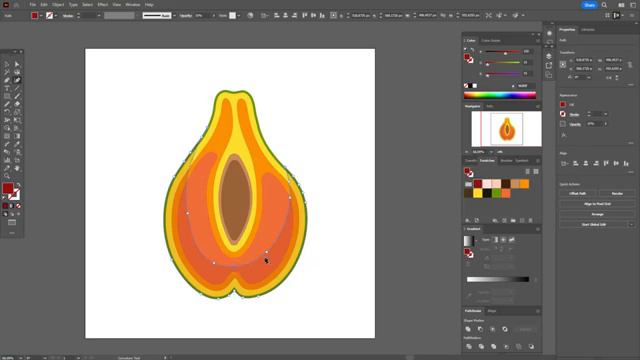Switch Swatches panel to list view
Screen dimensions: 640x360
click(528, 172)
